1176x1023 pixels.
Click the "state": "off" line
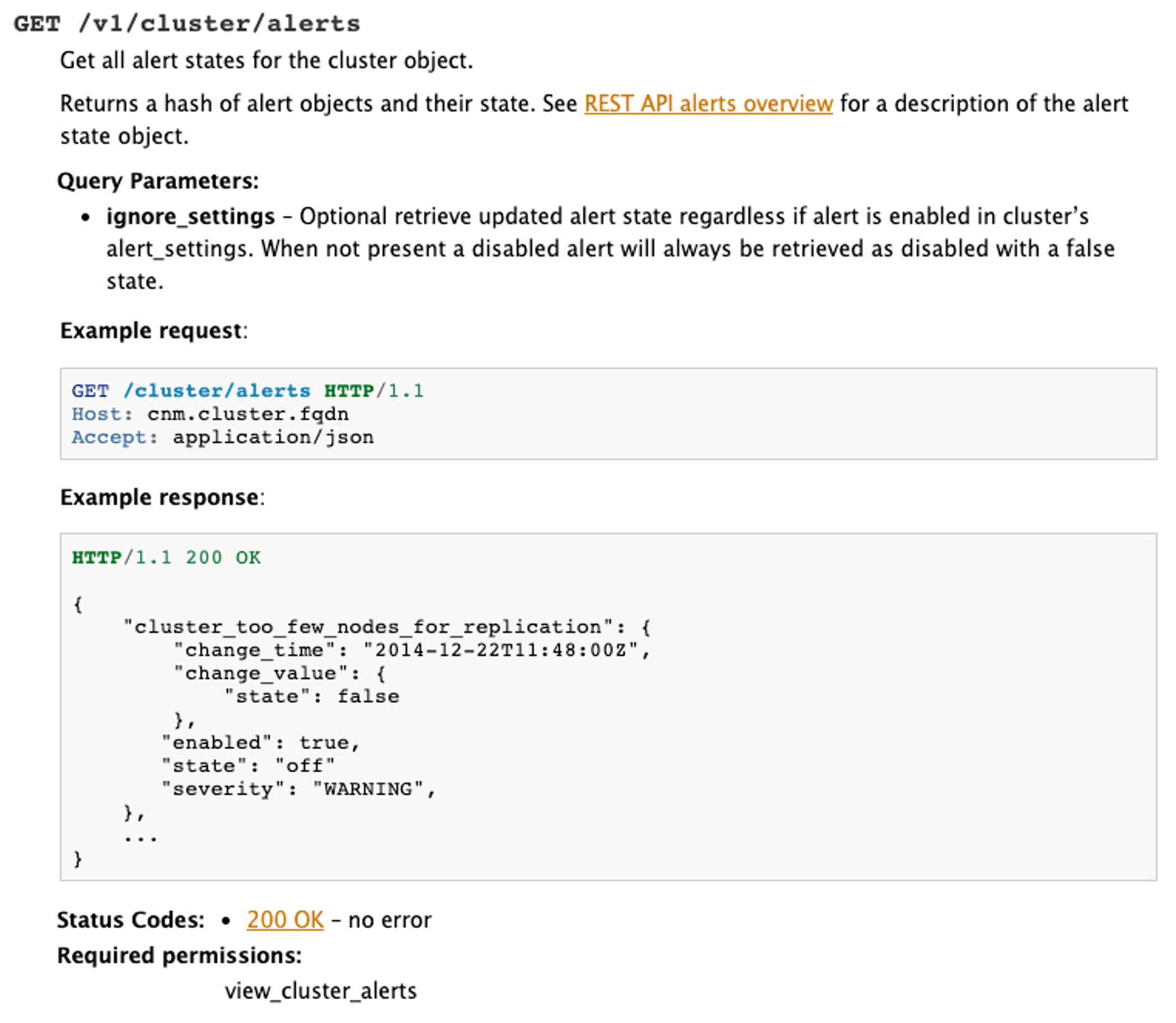(x=248, y=766)
